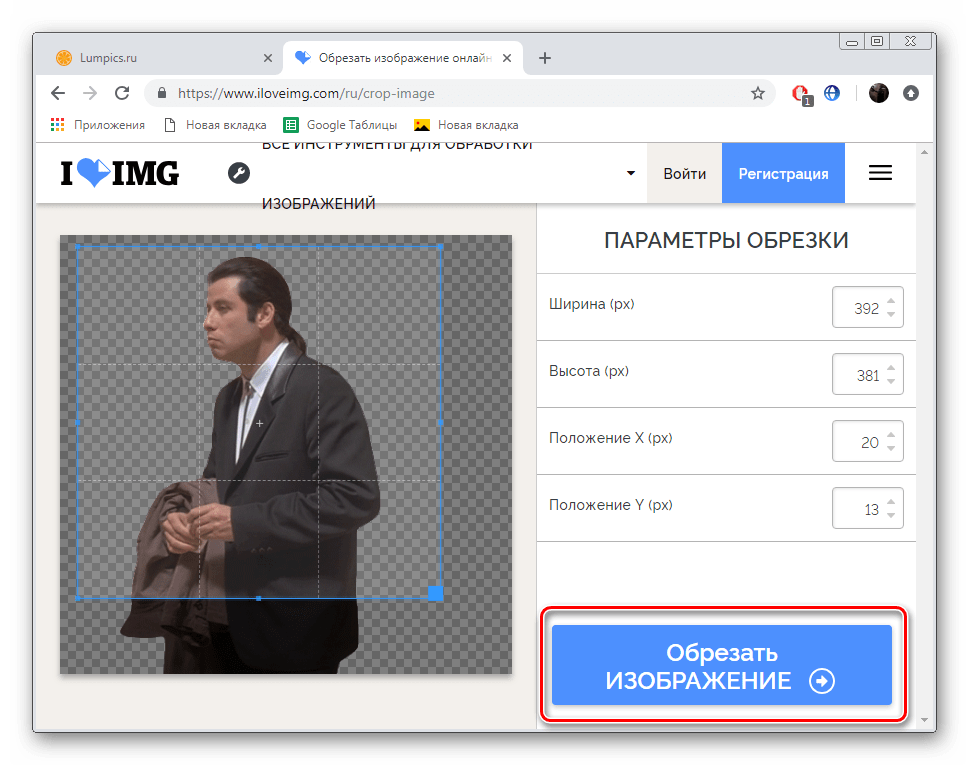Click the Регистрация button
Viewport: 969px width, 765px height.
click(783, 173)
